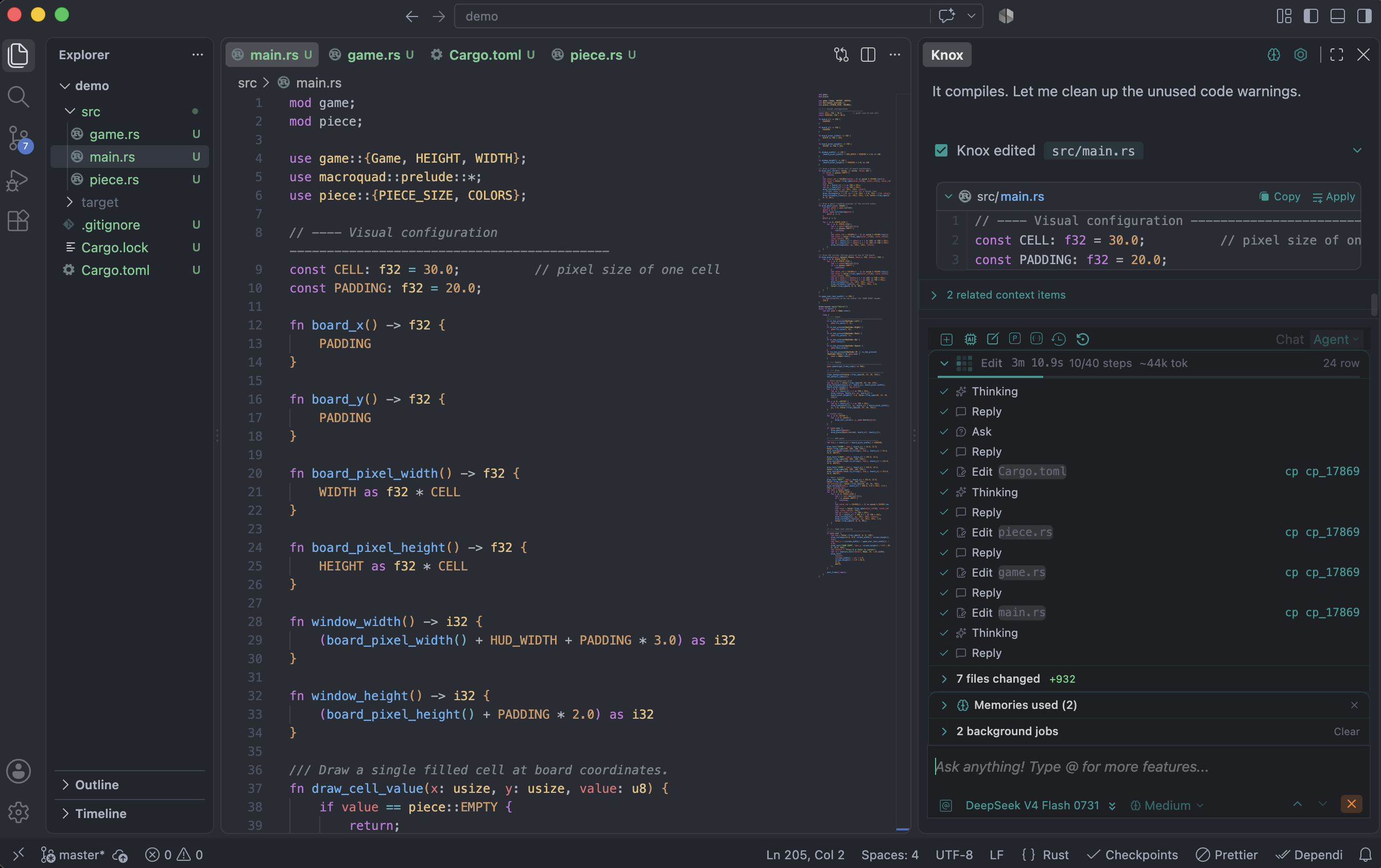Collapse the demo root folder
The width and height of the screenshot is (1381, 868).
[65, 85]
